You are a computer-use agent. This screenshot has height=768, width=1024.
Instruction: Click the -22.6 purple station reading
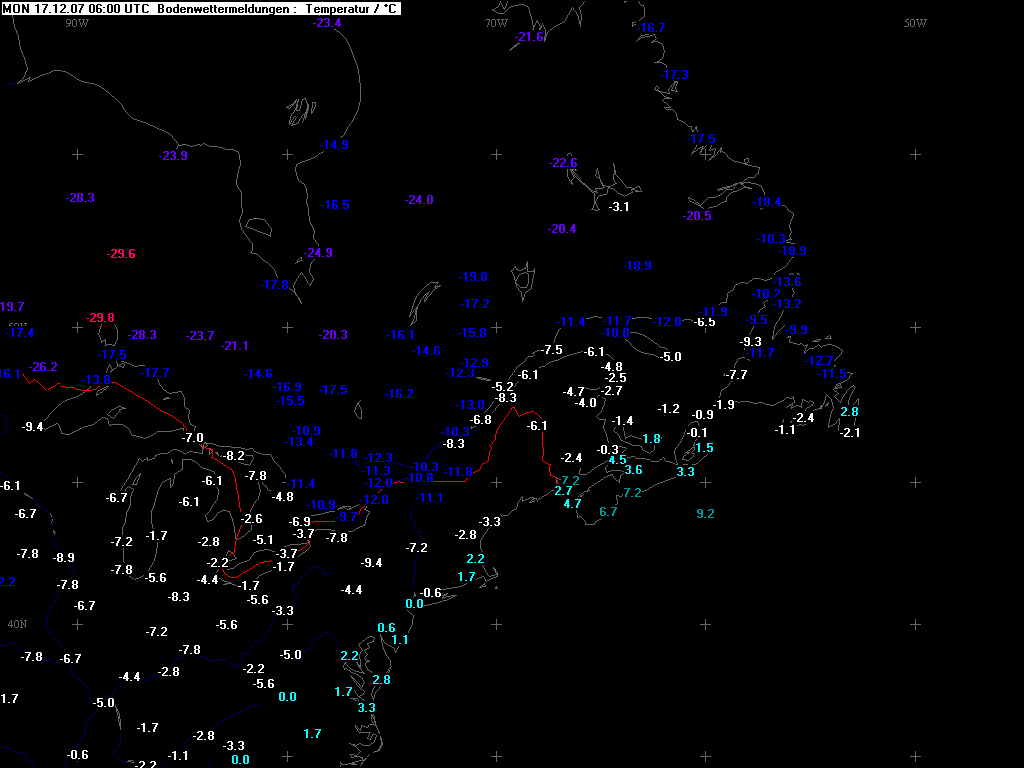(x=563, y=163)
